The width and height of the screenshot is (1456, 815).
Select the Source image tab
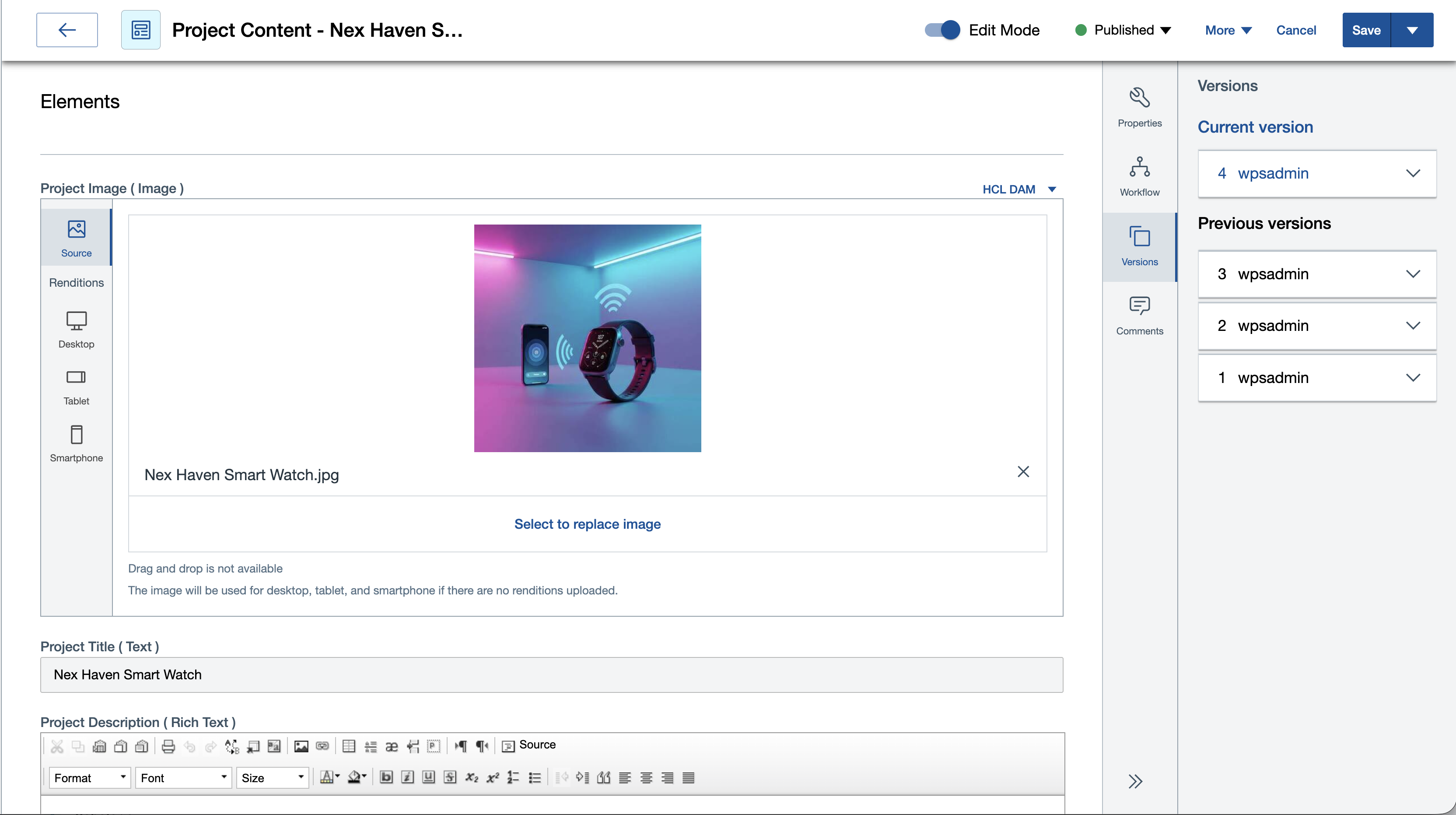tap(76, 238)
